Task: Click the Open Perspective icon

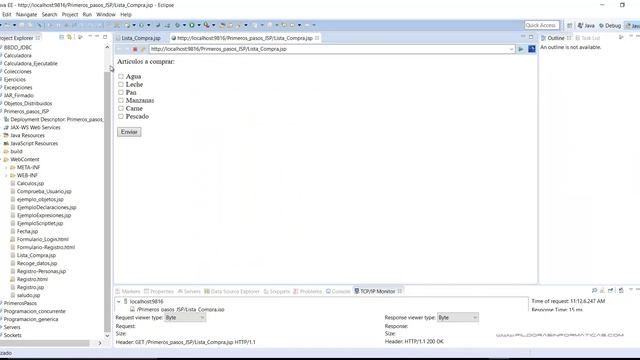Action: pos(569,25)
